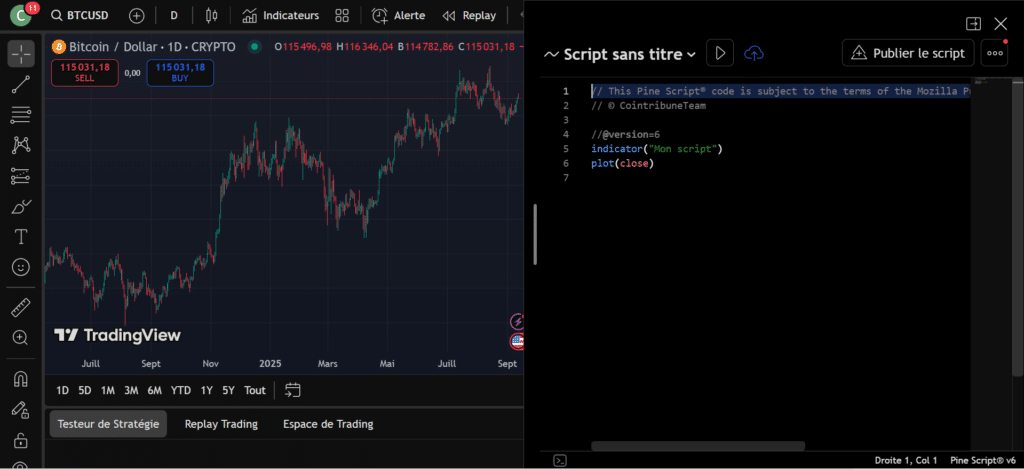Open the chart patterns tool group
The height and width of the screenshot is (470, 1024).
(x=21, y=145)
